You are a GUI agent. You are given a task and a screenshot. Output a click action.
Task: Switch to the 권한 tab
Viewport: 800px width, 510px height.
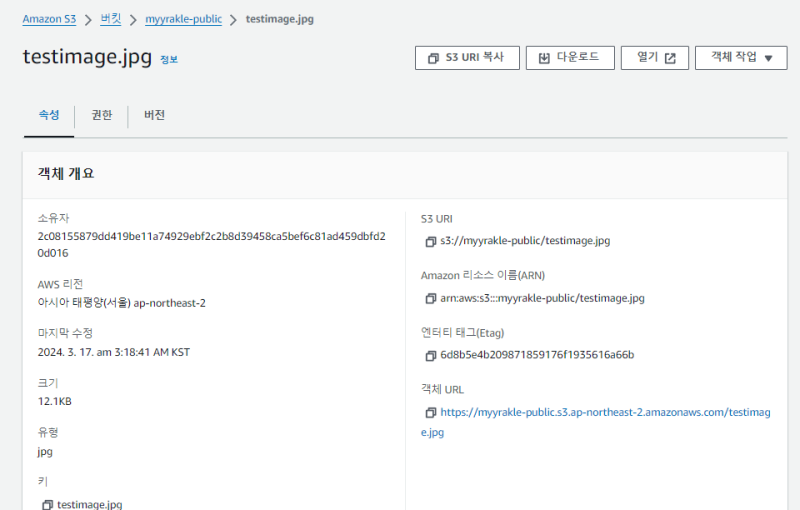point(102,115)
